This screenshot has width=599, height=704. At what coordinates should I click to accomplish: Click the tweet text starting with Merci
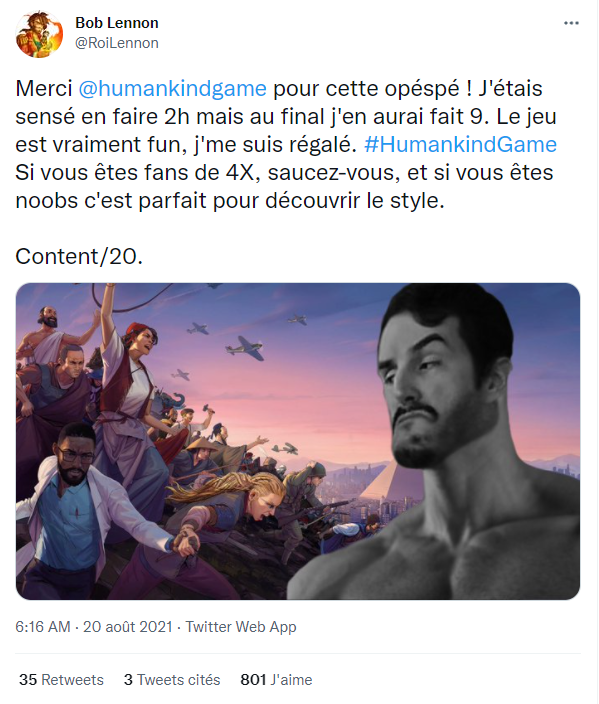pos(286,144)
